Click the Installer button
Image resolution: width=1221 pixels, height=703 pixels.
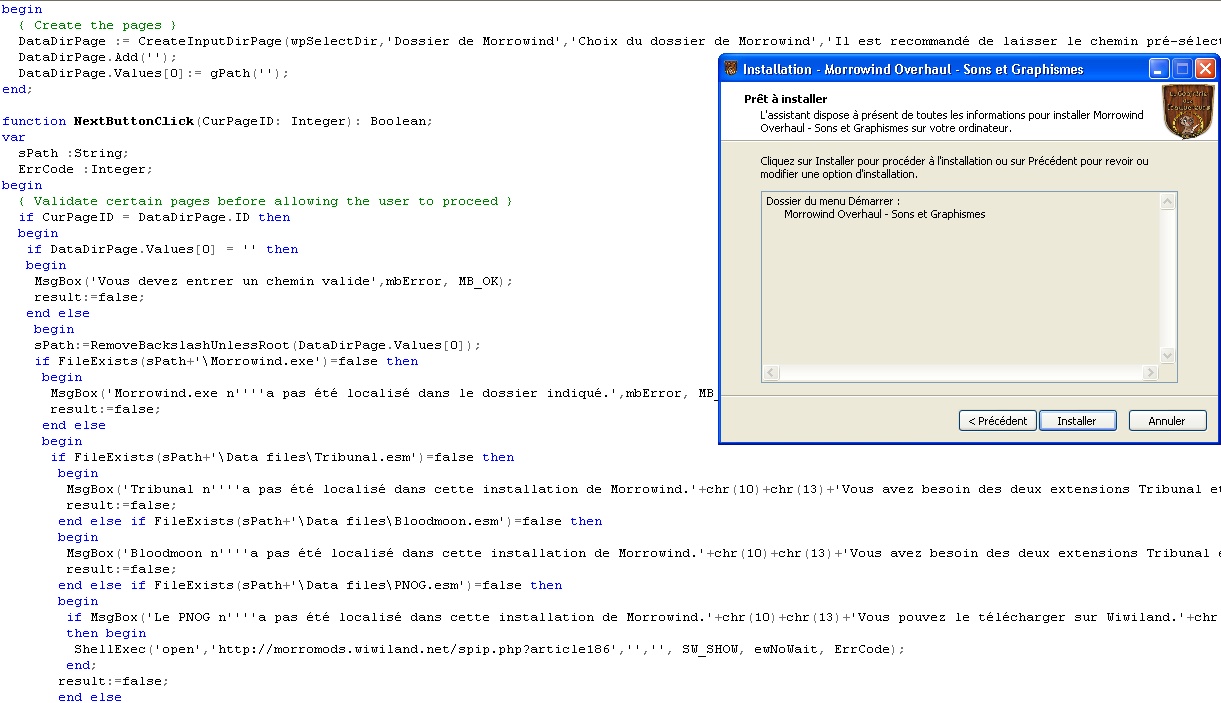coord(1077,421)
